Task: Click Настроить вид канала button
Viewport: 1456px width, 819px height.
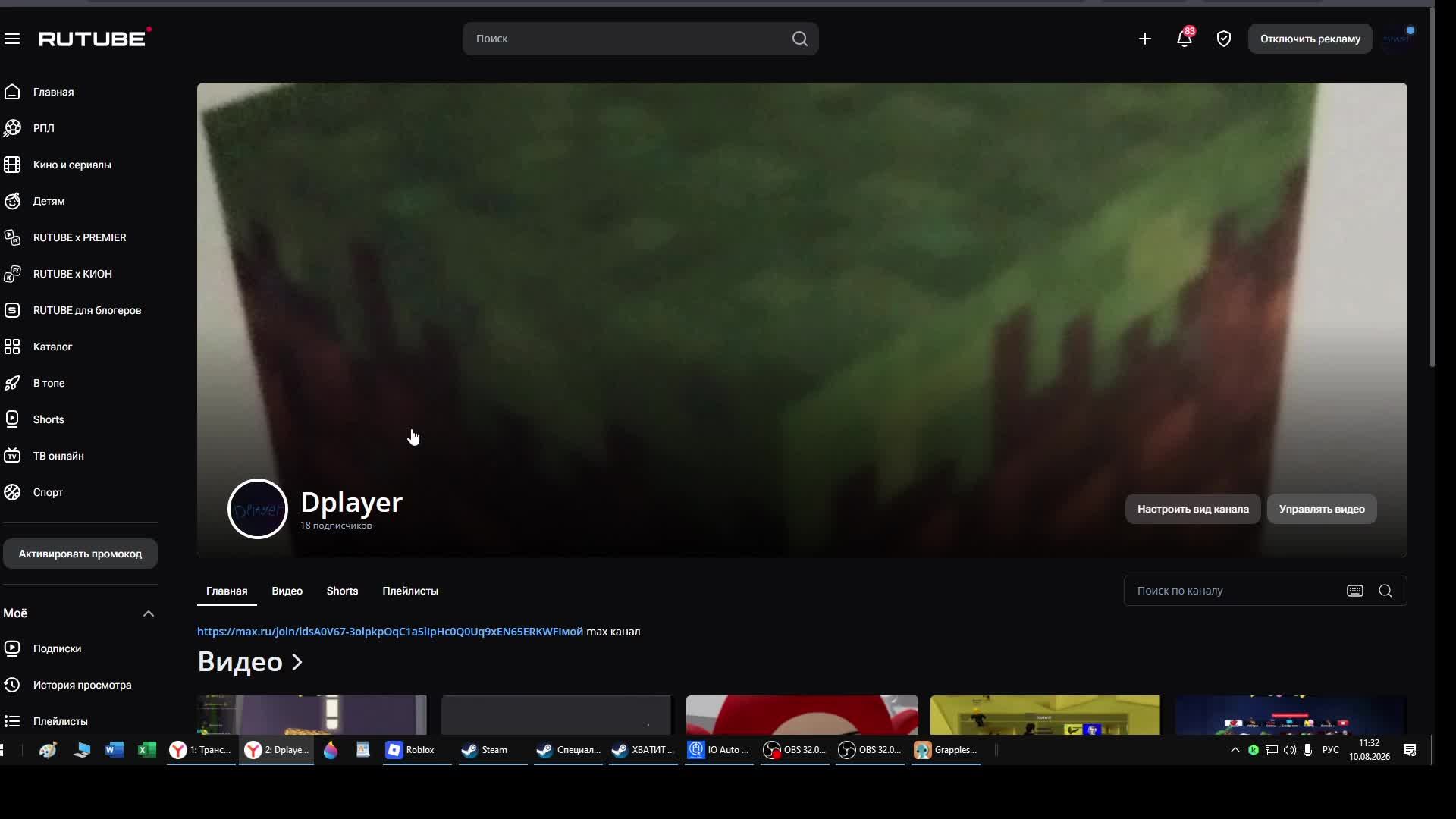Action: [x=1193, y=509]
